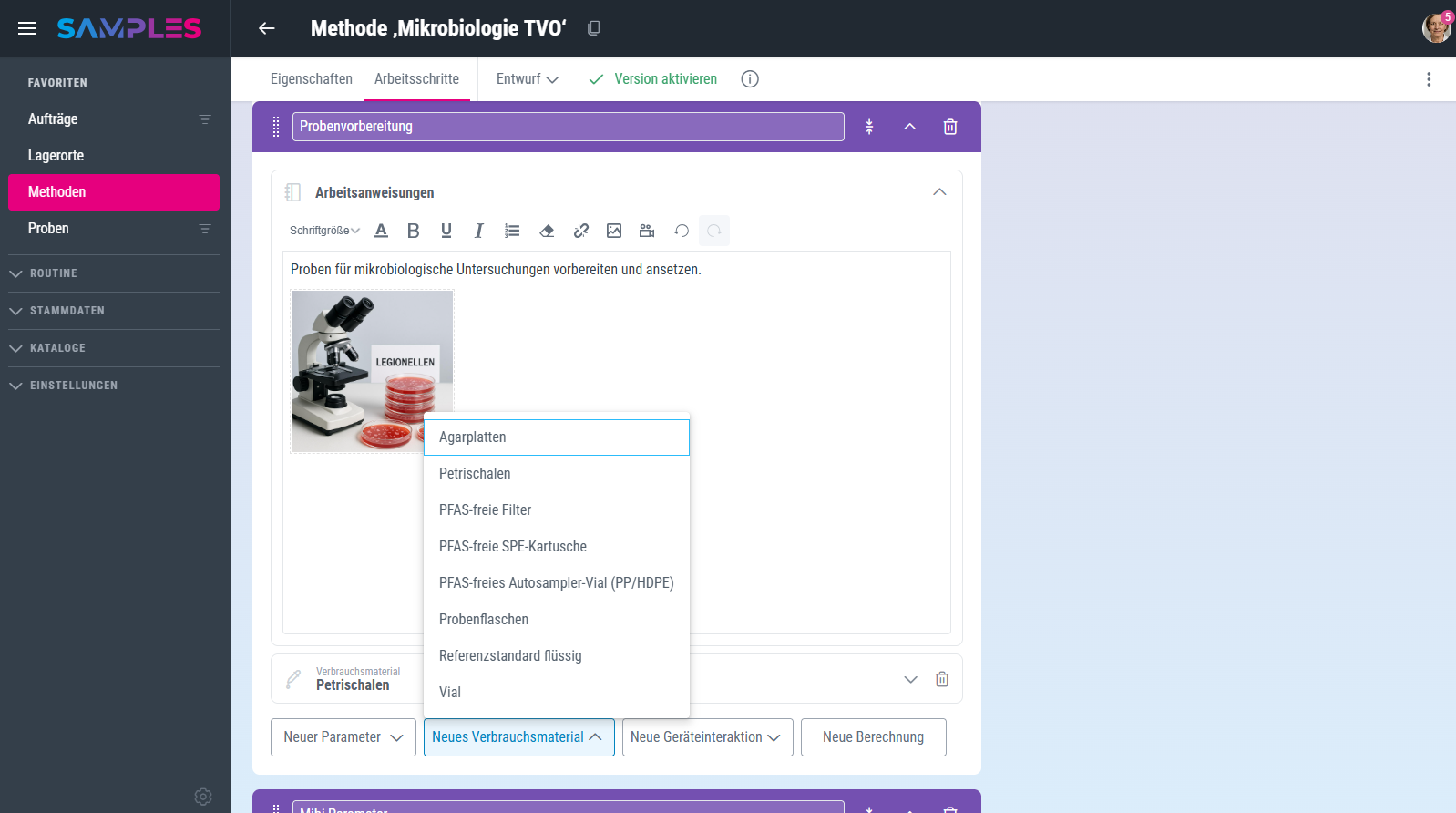1456x813 pixels.
Task: Insert a numbered list
Action: [x=512, y=231]
